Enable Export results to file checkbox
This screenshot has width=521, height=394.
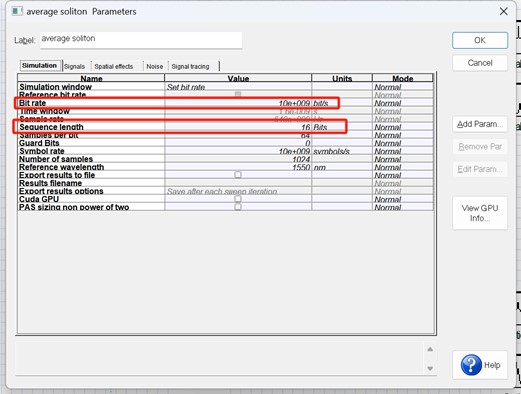[238, 175]
